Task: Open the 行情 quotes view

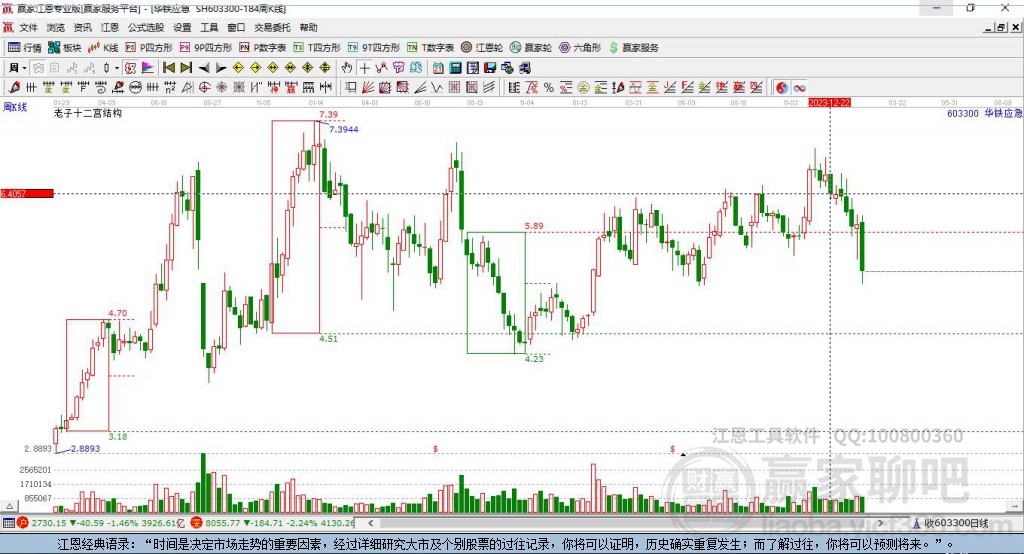Action: click(x=25, y=48)
